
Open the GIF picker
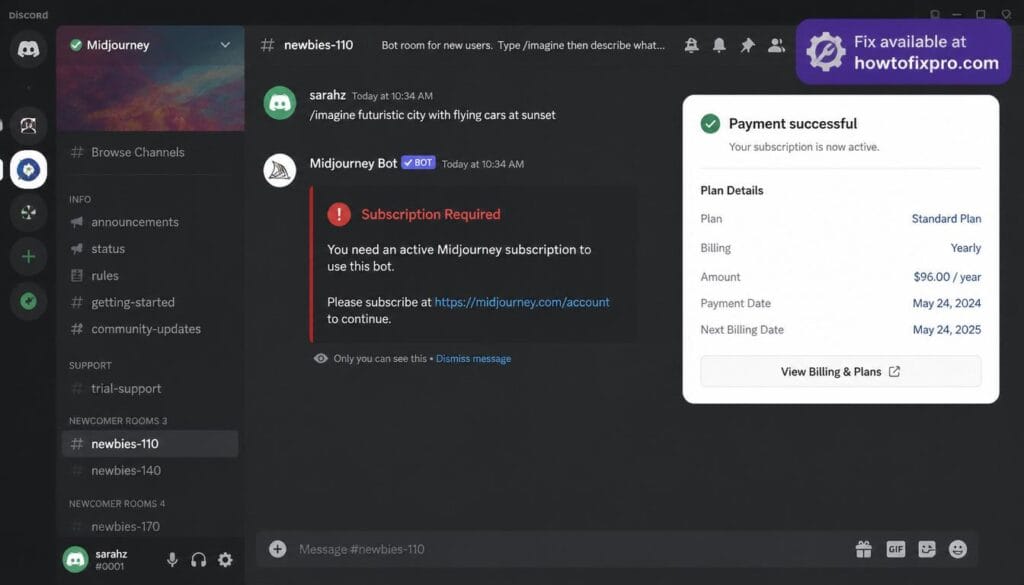point(895,549)
